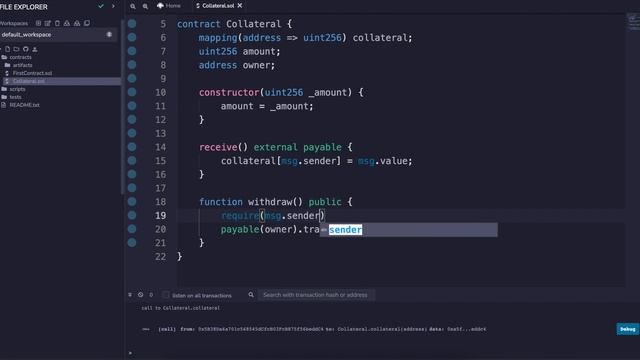Click the first warning triangle workspace icon

point(67,23)
